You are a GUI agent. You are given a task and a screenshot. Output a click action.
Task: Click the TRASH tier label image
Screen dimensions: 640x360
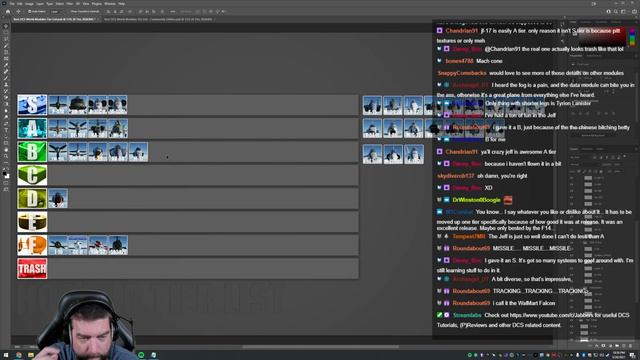[32, 269]
